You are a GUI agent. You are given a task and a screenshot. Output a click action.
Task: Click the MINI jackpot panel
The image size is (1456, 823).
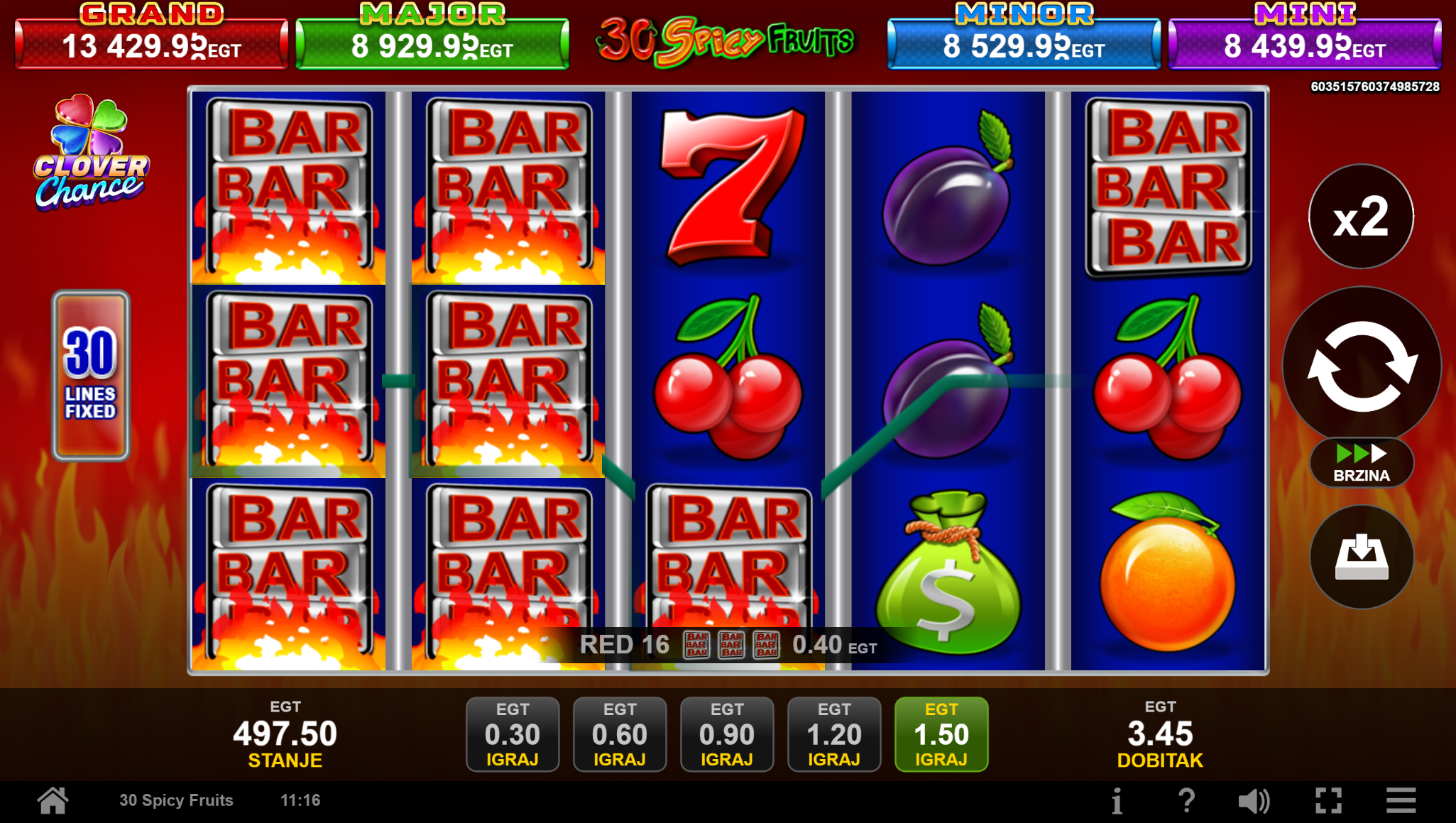click(x=1305, y=36)
